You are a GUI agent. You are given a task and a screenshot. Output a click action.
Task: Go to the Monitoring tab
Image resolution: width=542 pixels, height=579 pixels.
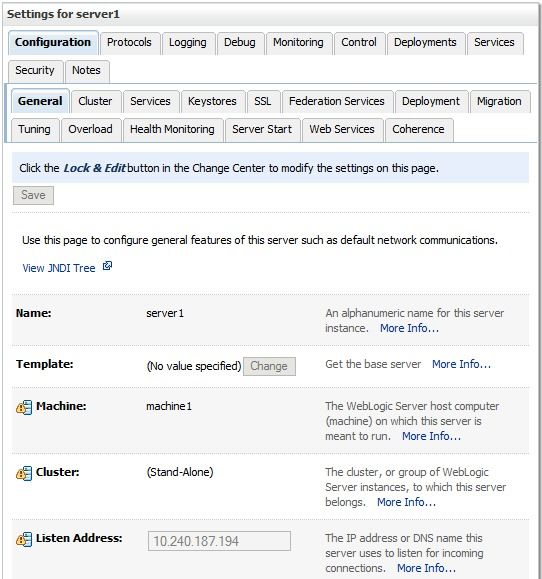(x=298, y=43)
